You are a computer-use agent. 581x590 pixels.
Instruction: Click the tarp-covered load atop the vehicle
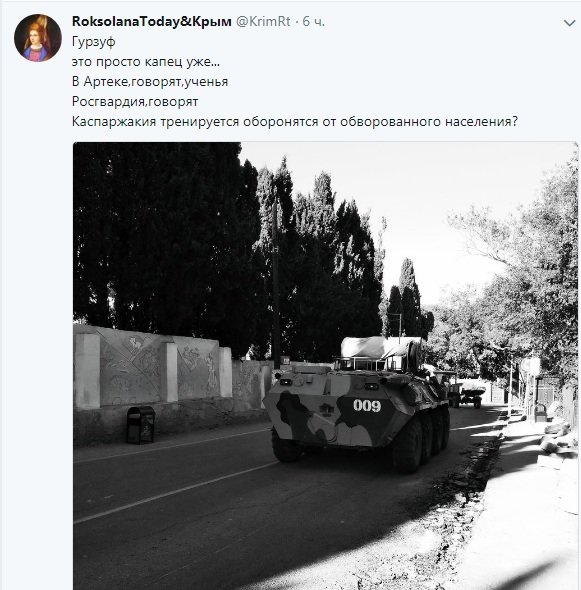coord(380,347)
